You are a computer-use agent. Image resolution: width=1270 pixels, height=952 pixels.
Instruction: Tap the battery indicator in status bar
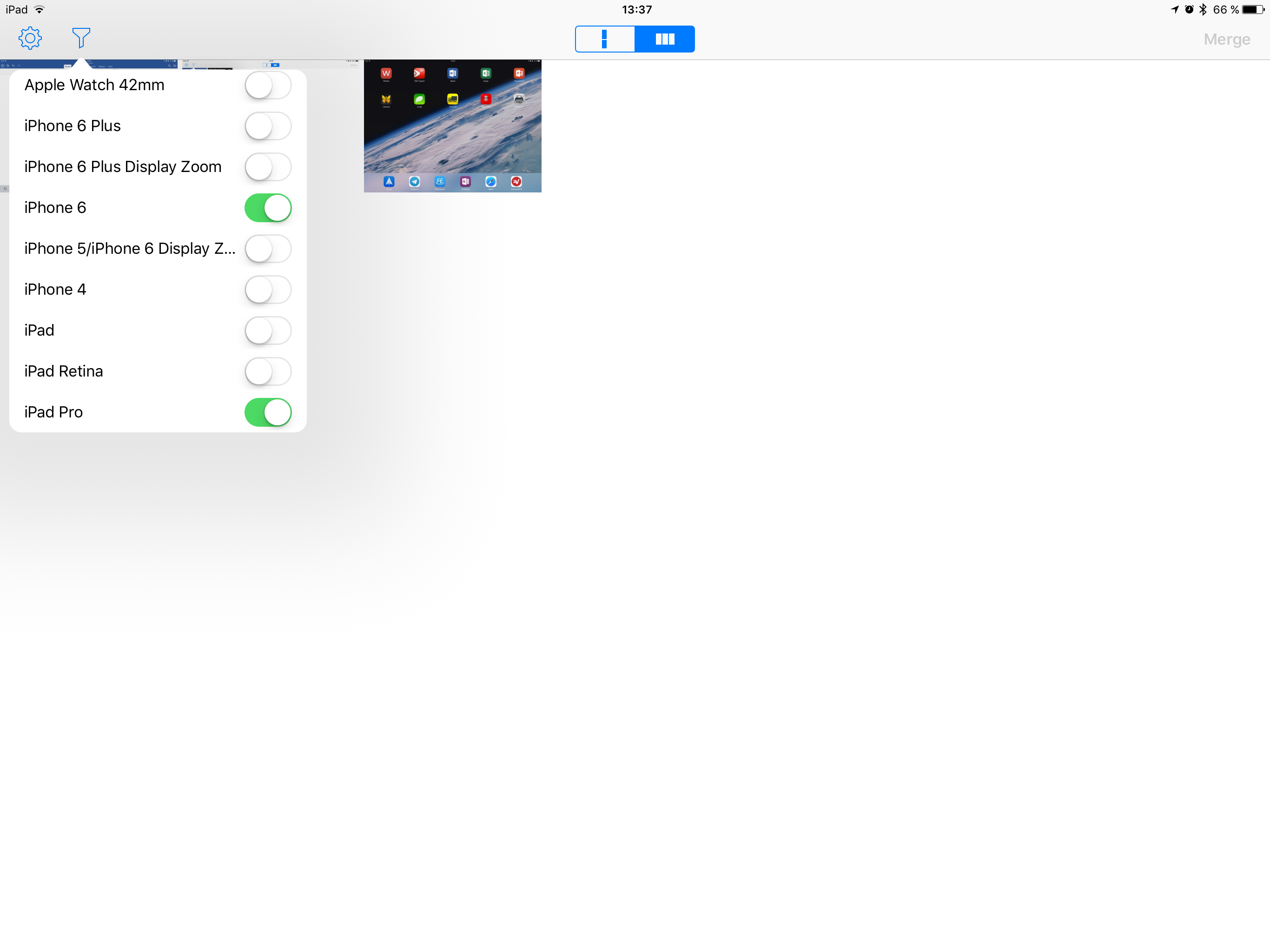coord(1253,10)
